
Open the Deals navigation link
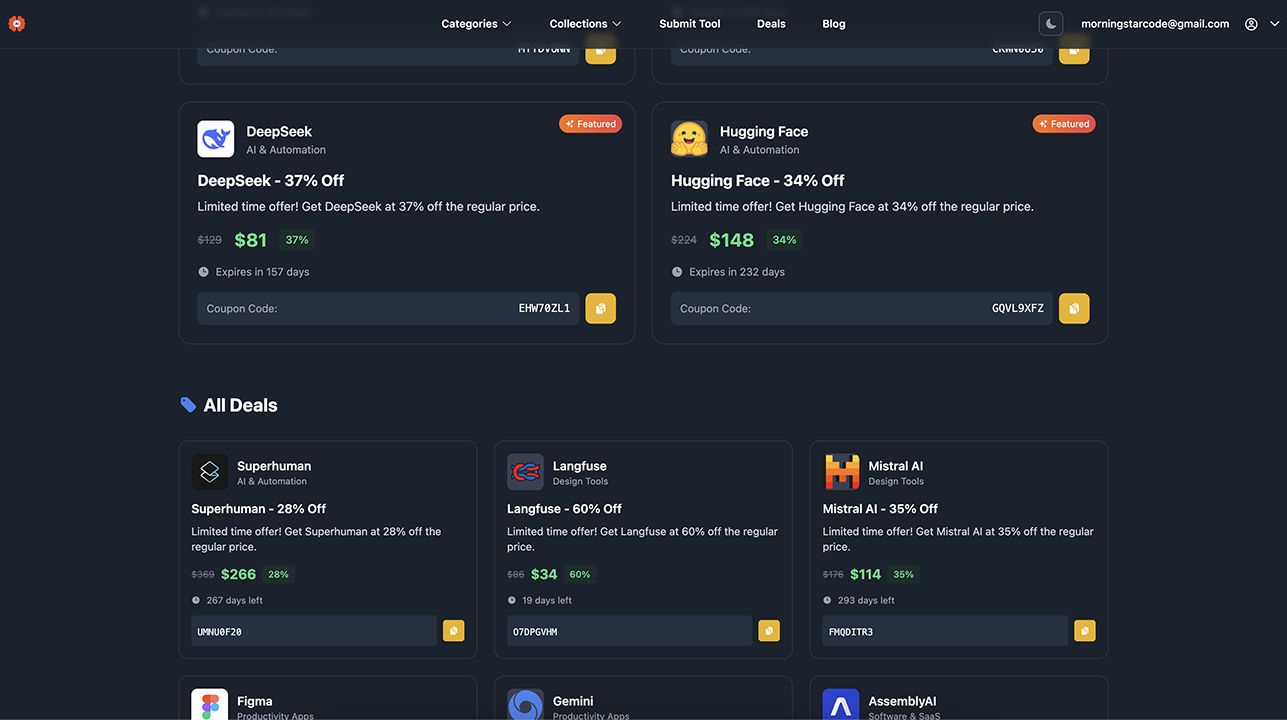[x=771, y=24]
